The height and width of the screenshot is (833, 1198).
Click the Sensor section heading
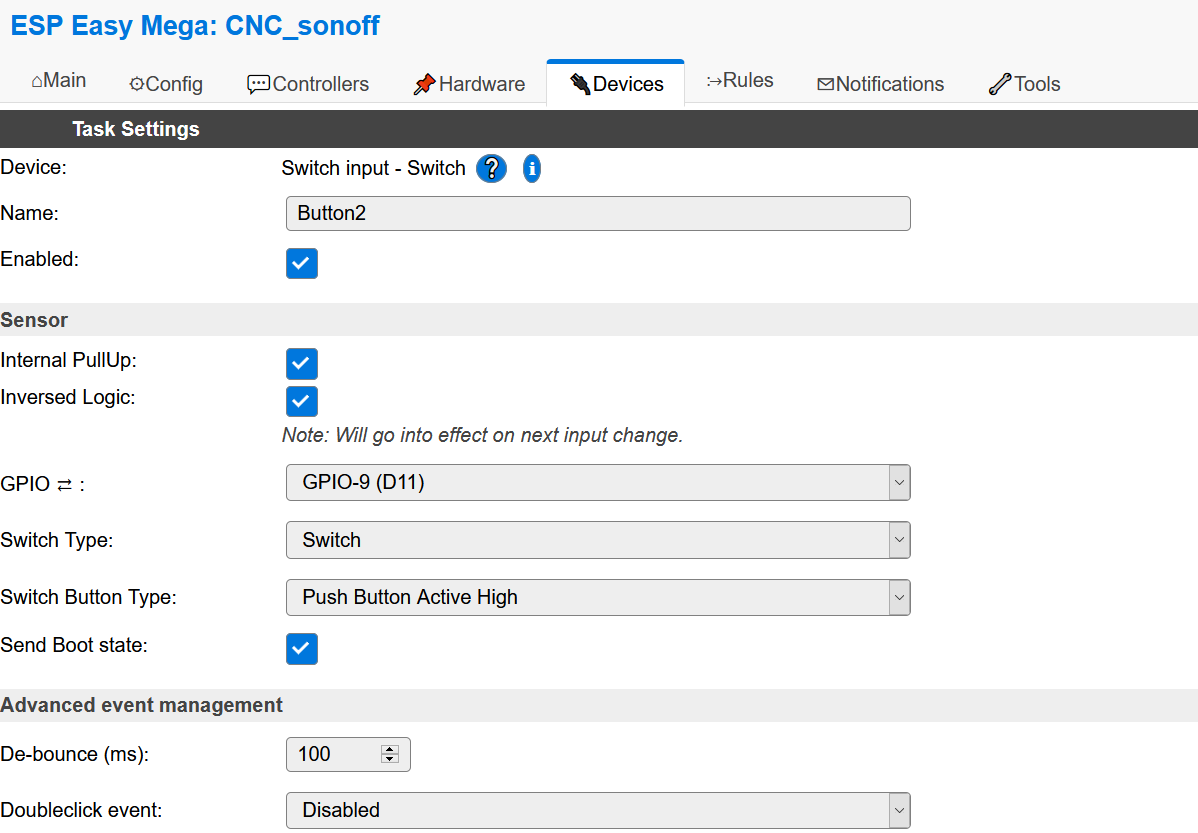pos(34,320)
